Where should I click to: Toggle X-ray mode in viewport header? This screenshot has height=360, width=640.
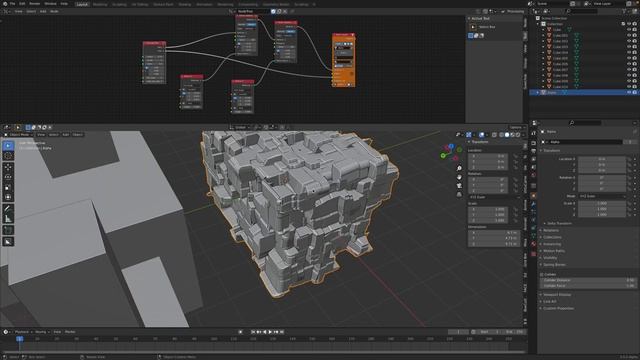[494, 135]
